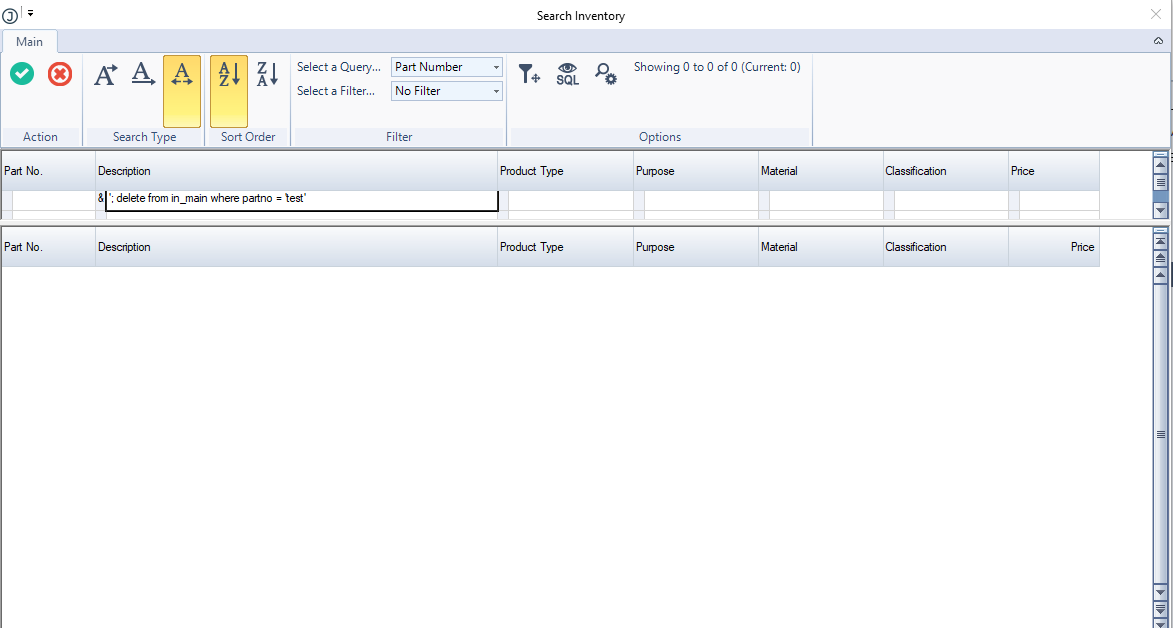The height and width of the screenshot is (628, 1173).
Task: Click the results grid vertical scrollbar
Action: tap(1160, 434)
